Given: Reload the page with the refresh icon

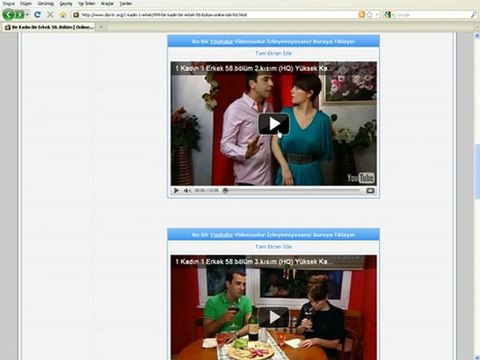Looking at the screenshot, I should pyautogui.click(x=37, y=14).
